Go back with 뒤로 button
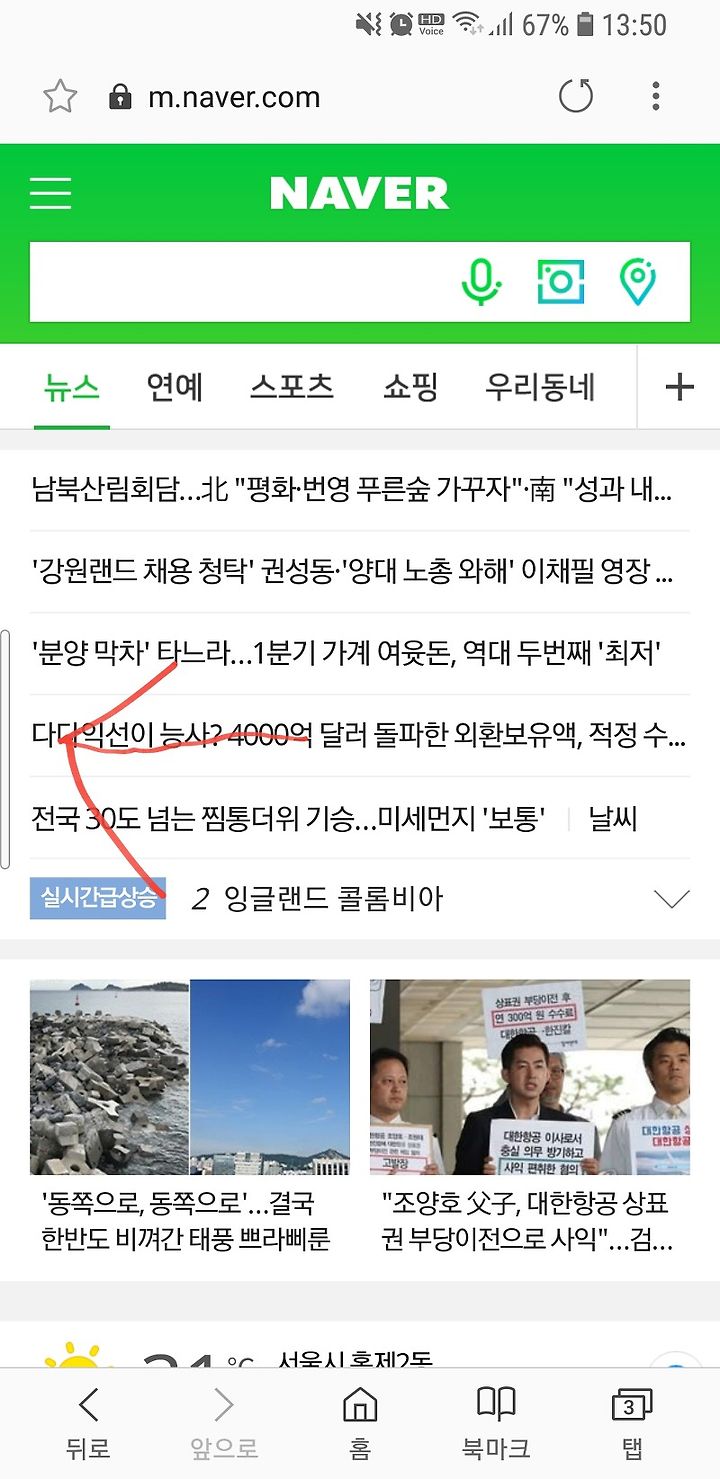Viewport: 720px width, 1479px height. pos(88,1422)
